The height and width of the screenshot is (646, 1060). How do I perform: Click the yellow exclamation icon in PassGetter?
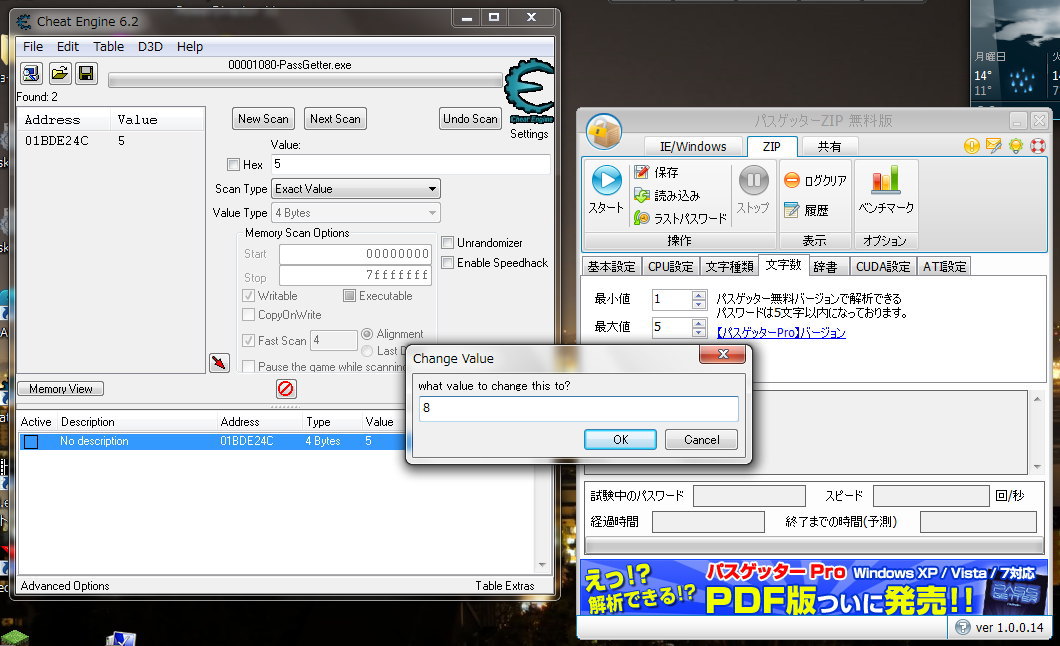[x=971, y=146]
